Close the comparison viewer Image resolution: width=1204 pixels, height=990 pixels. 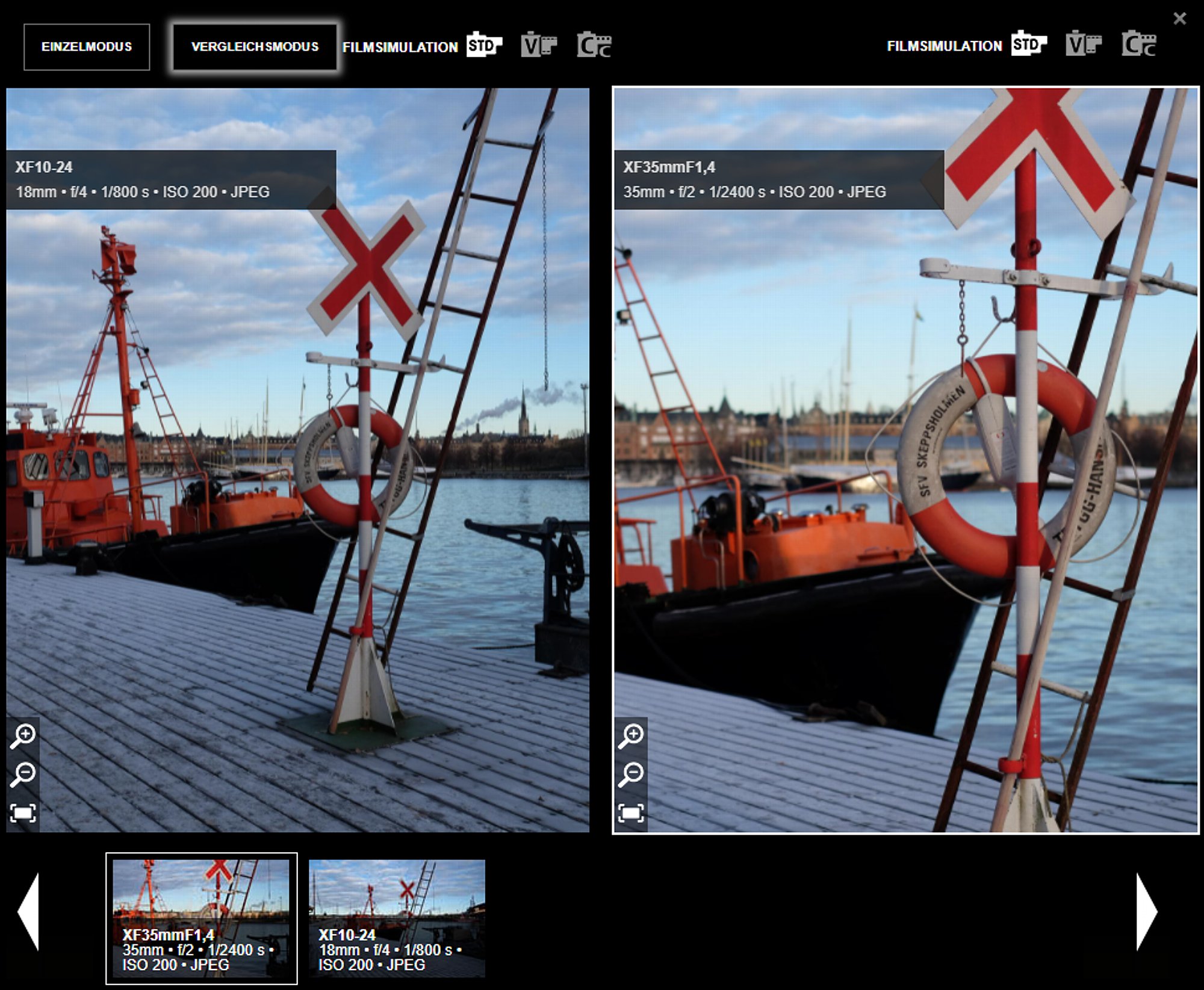tap(1180, 19)
